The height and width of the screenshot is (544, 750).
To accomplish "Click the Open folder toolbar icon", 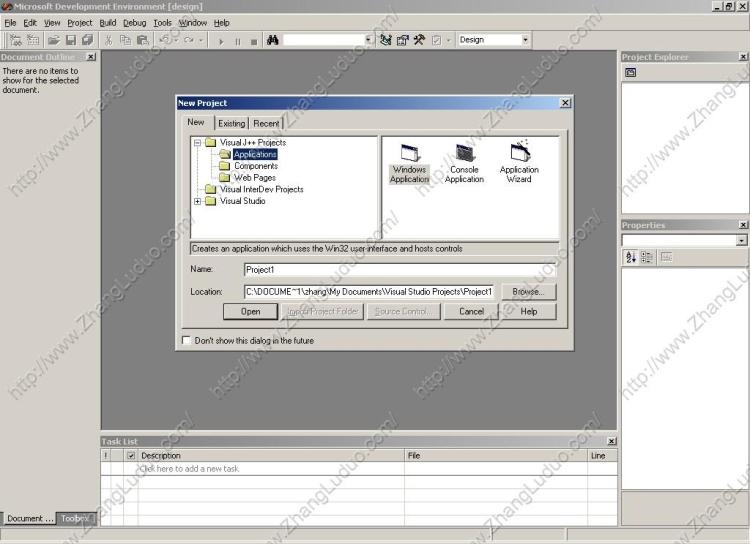I will (x=54, y=40).
